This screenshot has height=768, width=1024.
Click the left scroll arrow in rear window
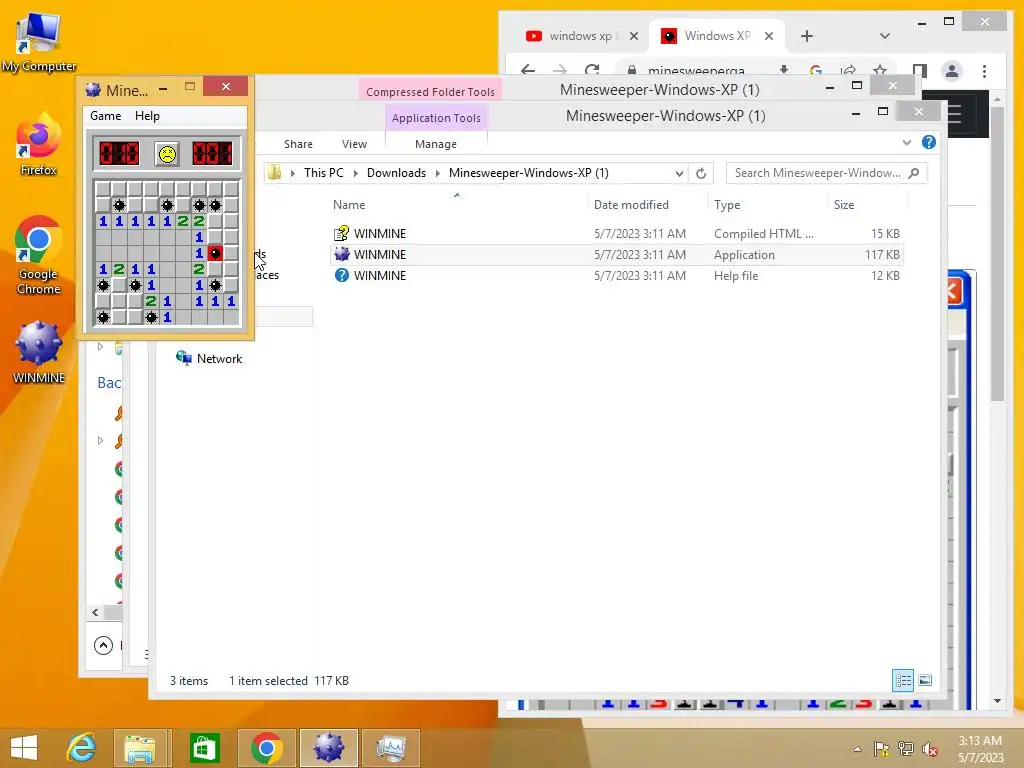95,612
